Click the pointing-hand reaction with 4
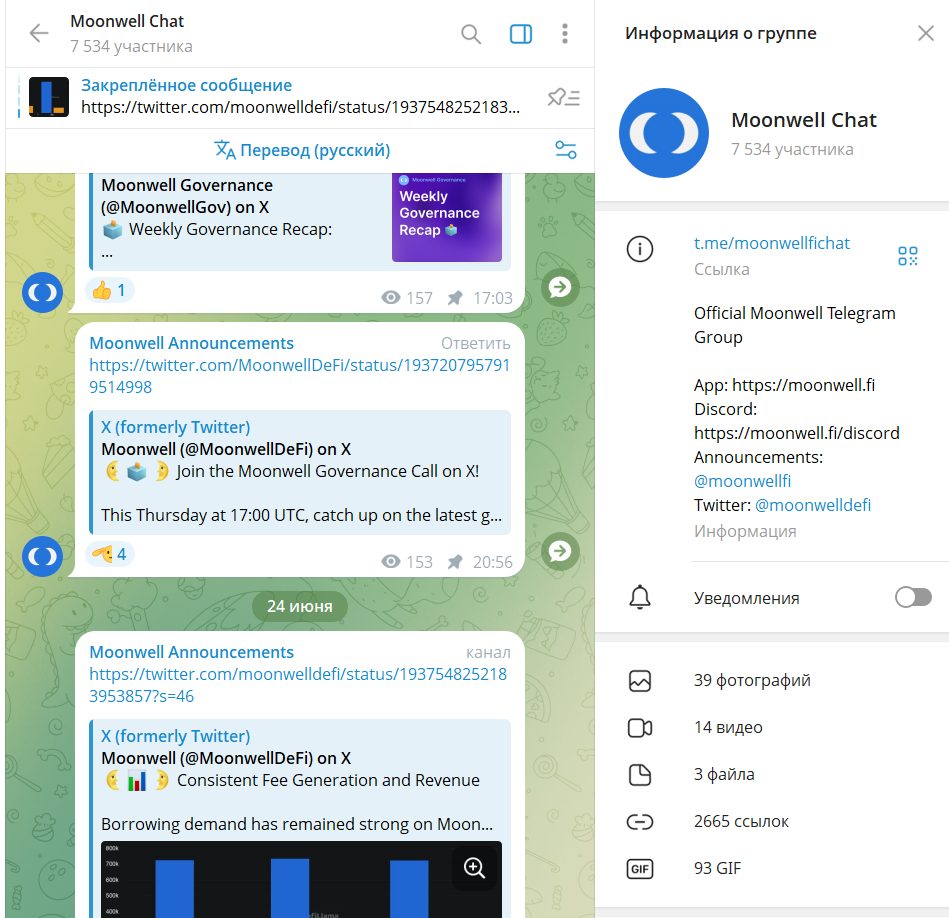This screenshot has height=918, width=949. [x=110, y=554]
